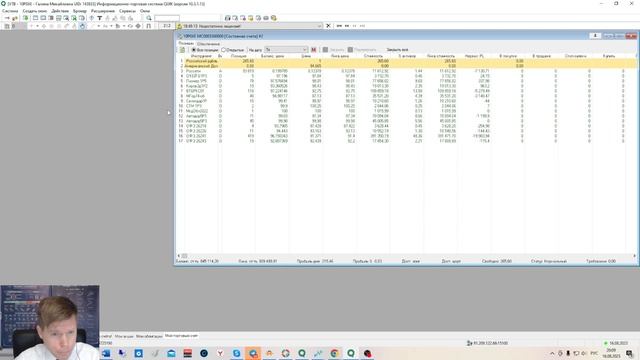
Task: Click the volume icon in system tray
Action: pyautogui.click(x=584, y=353)
